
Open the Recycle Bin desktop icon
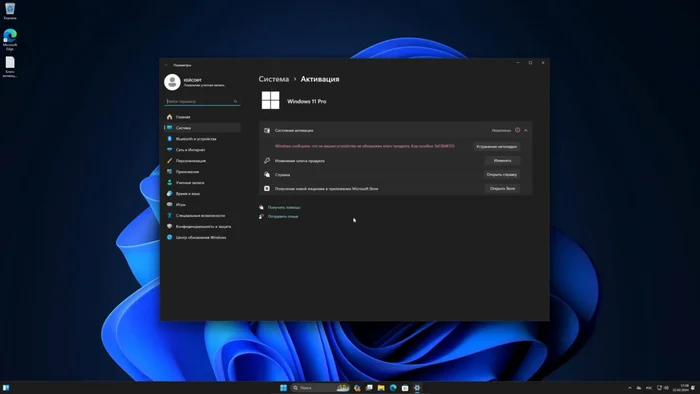click(10, 11)
